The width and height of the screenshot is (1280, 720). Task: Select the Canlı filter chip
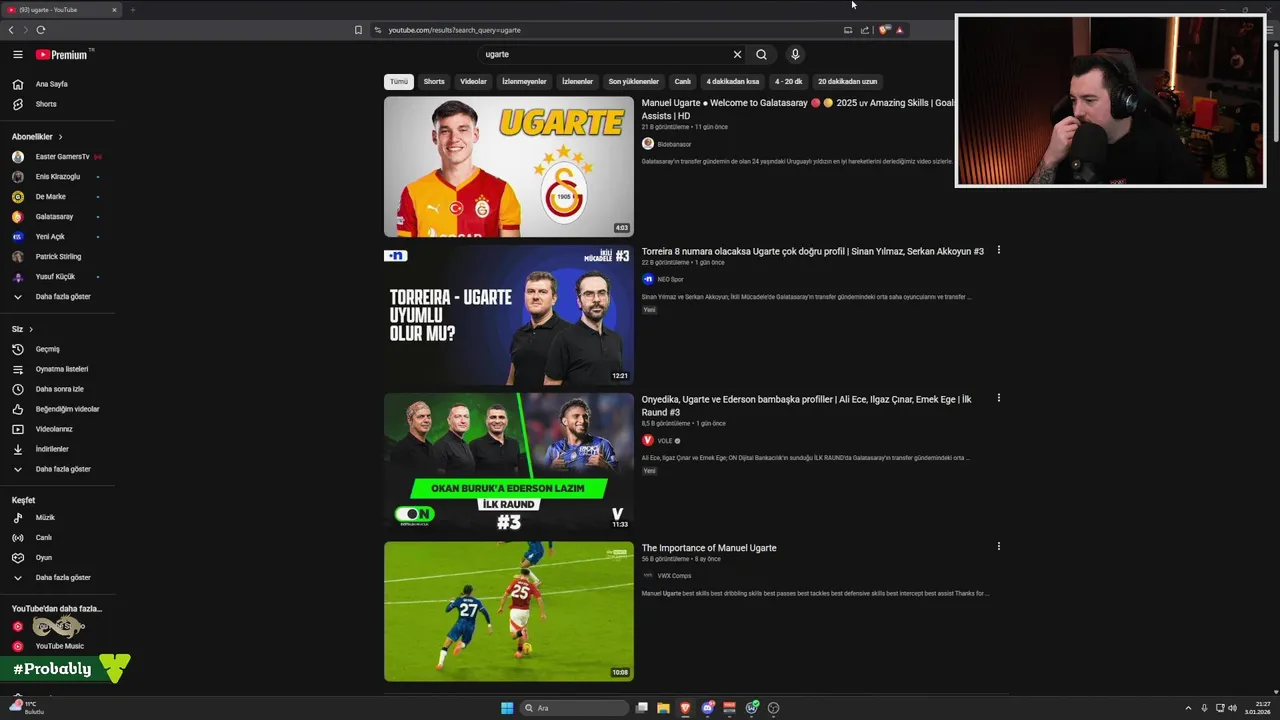(x=683, y=82)
